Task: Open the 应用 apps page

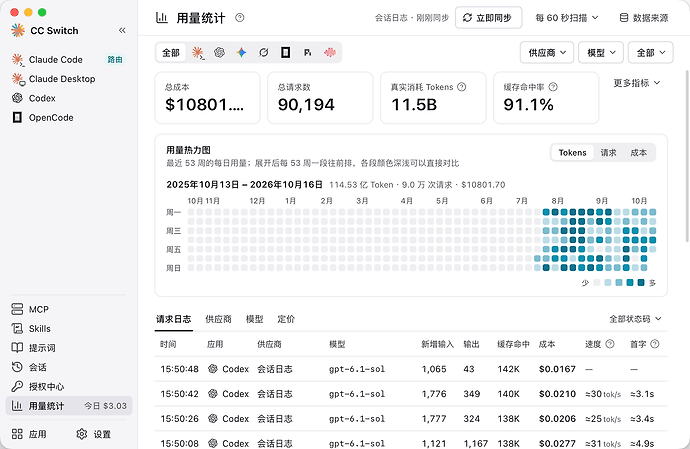Action: click(x=29, y=434)
